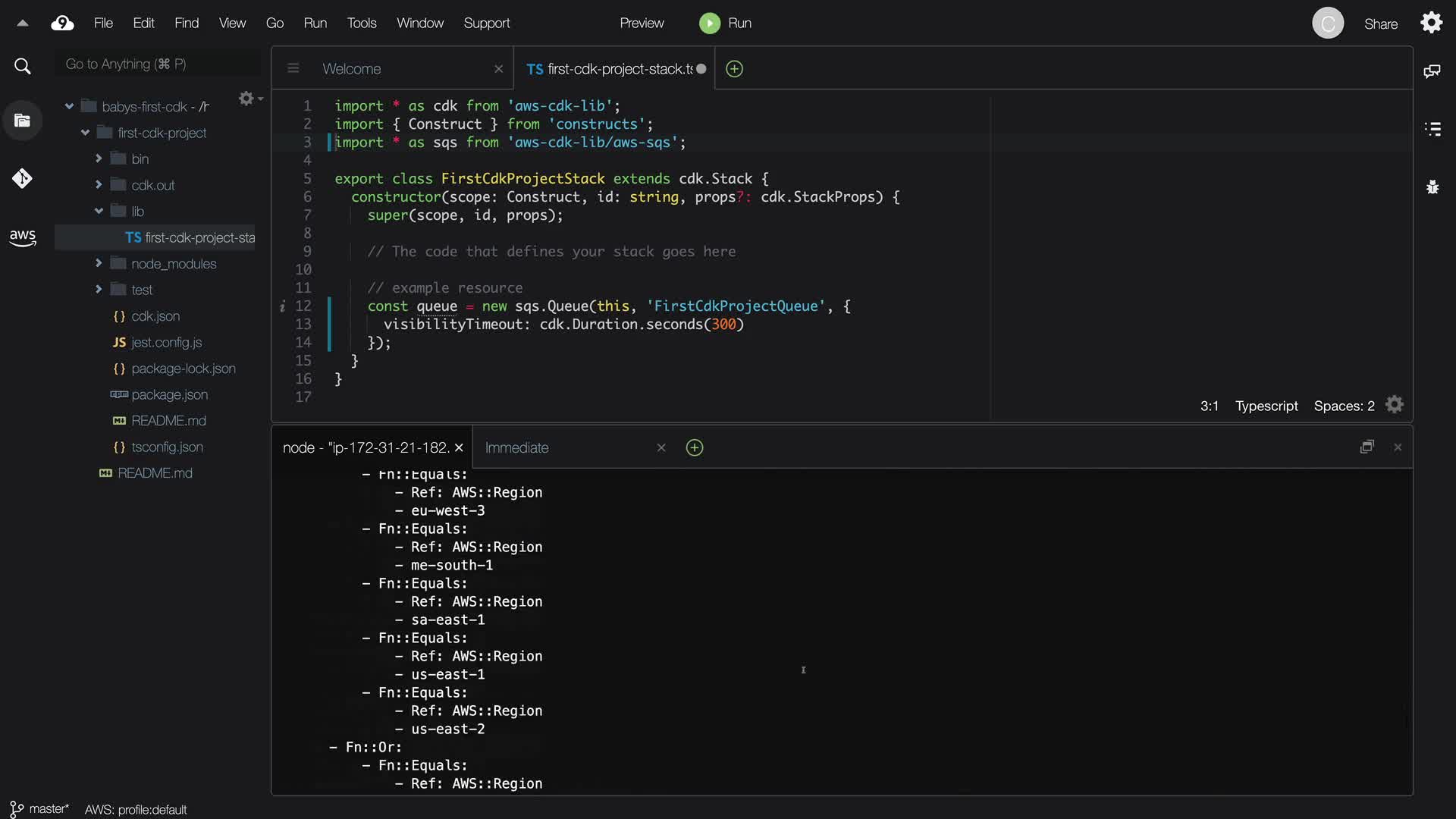This screenshot has height=819, width=1456.
Task: Expand the node_modules folder
Action: coord(99,263)
